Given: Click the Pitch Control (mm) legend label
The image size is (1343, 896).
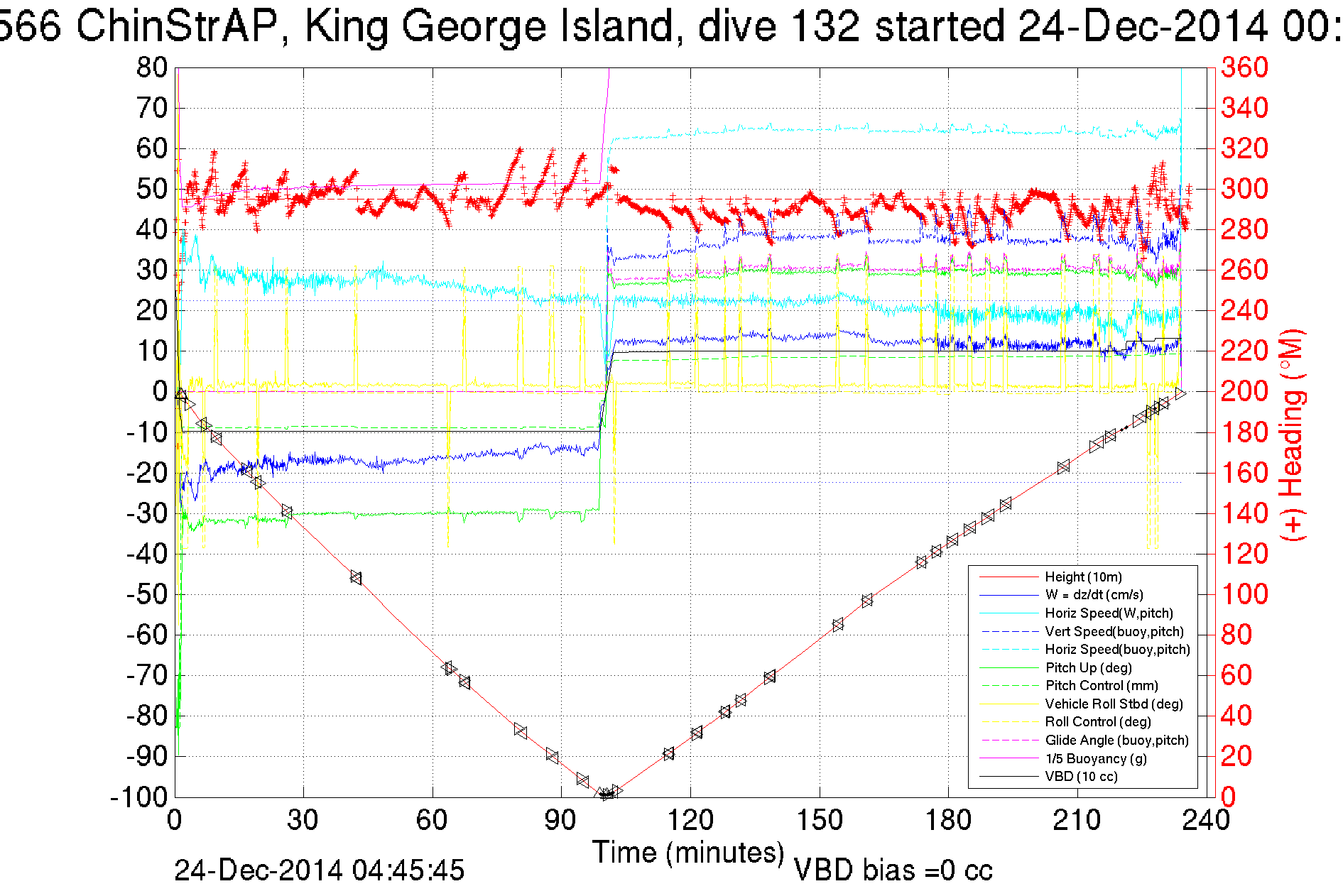Looking at the screenshot, I should point(1102,686).
